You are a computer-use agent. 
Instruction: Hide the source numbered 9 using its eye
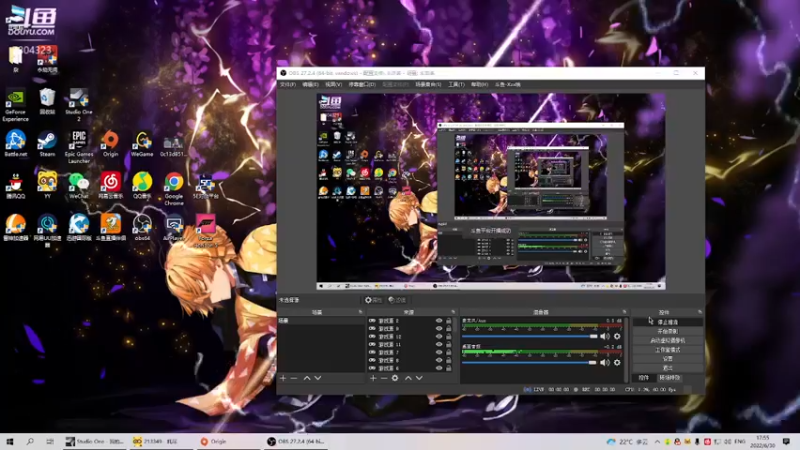pyautogui.click(x=439, y=329)
